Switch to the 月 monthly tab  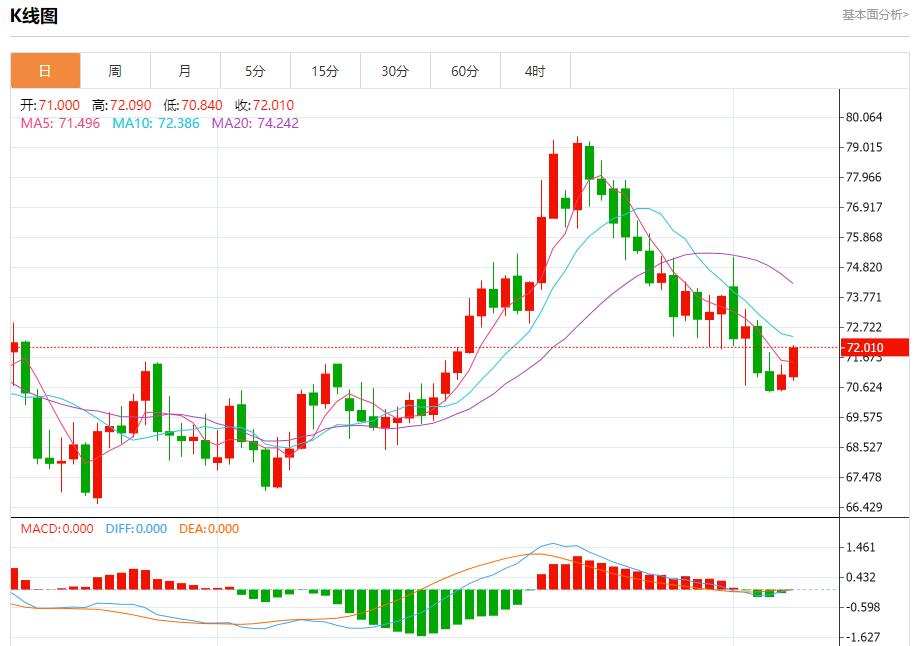click(186, 71)
